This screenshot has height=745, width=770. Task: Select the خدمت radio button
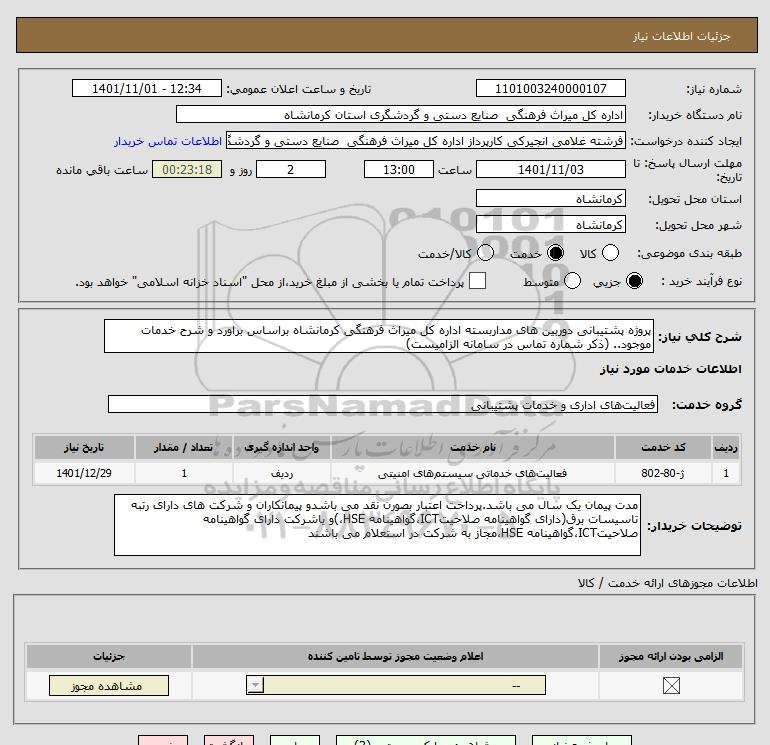[555, 253]
